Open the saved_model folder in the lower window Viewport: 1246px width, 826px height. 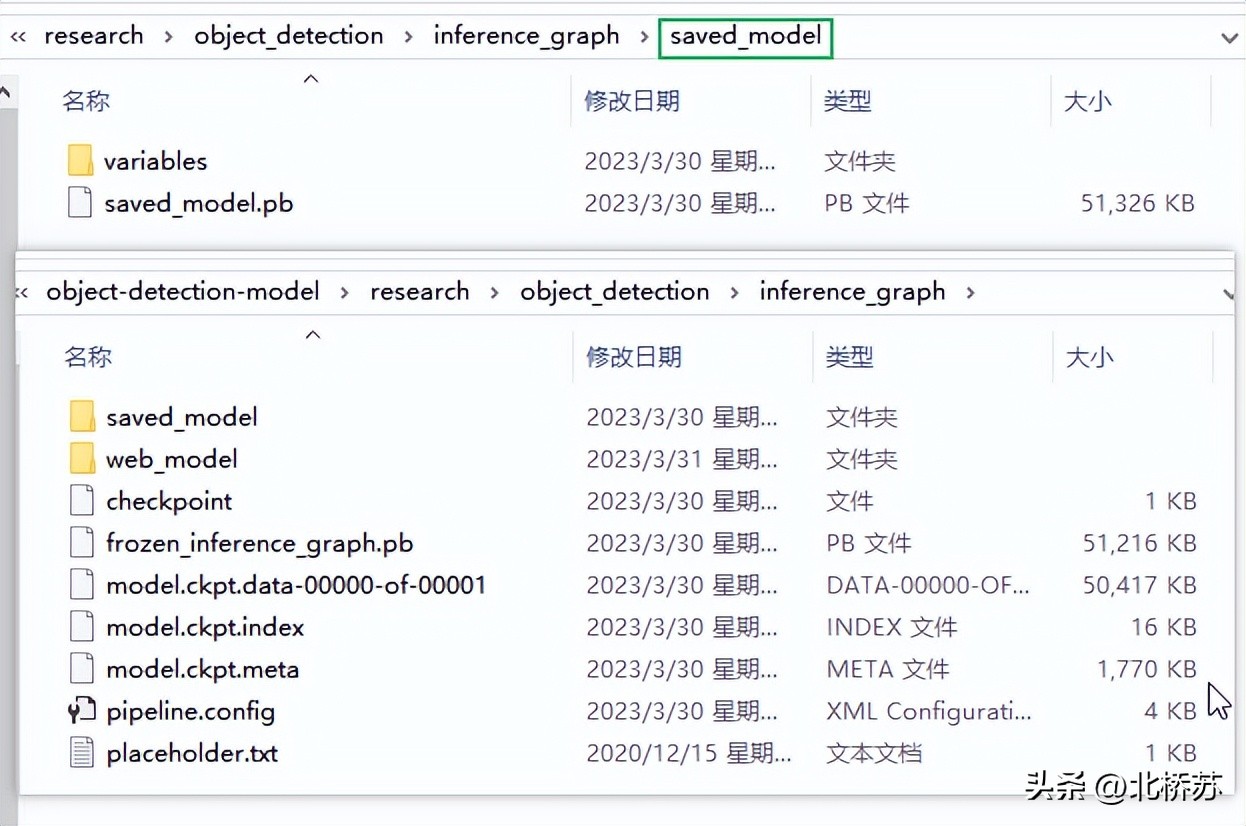coord(180,416)
